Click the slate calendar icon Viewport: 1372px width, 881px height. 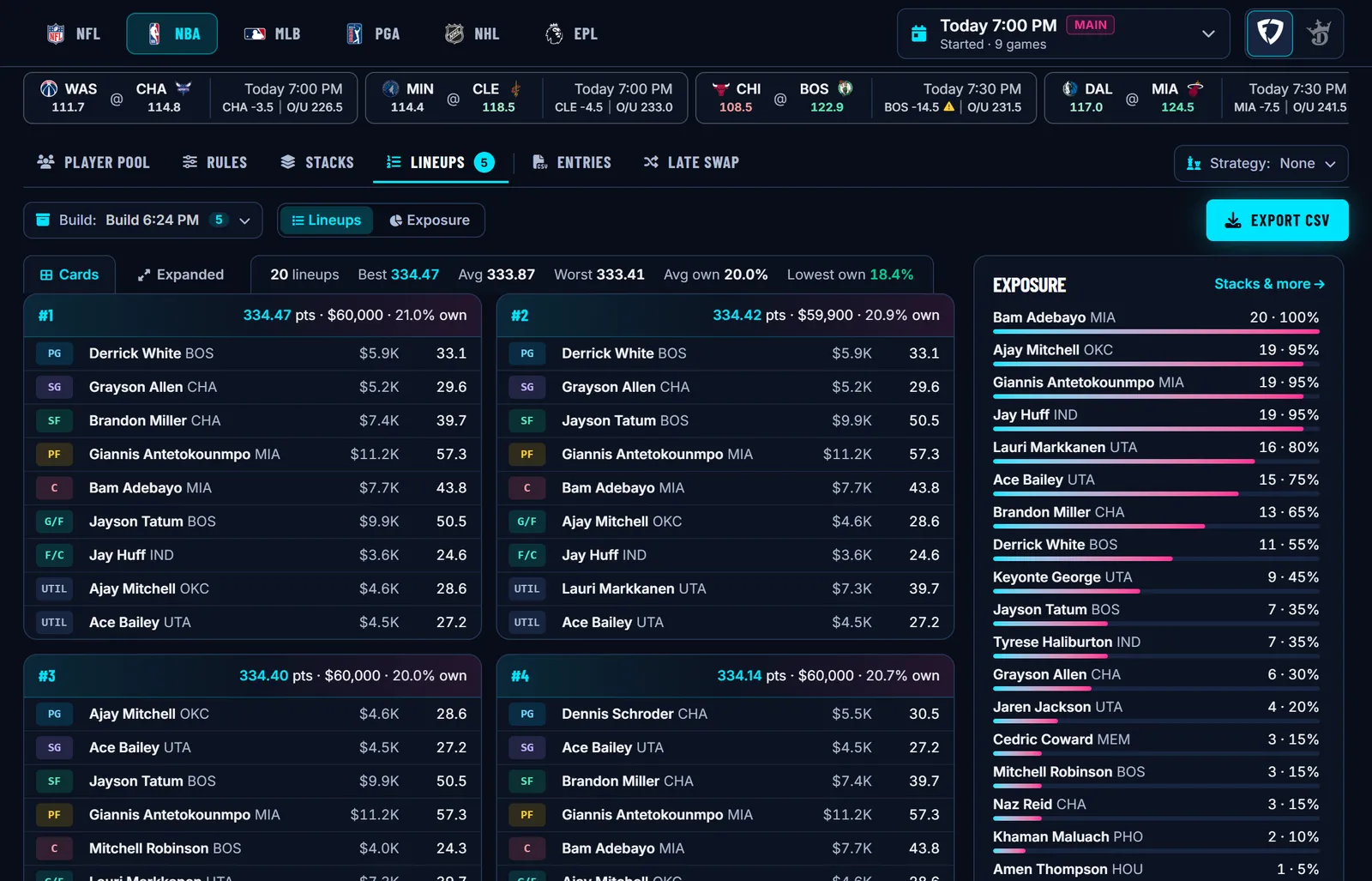tap(918, 33)
